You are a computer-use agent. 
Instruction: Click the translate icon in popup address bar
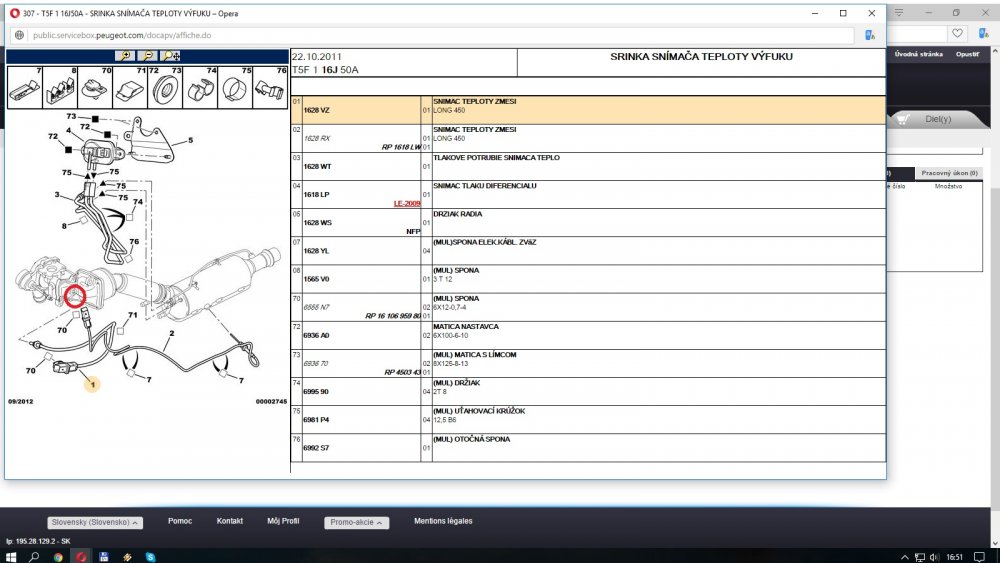(x=870, y=35)
